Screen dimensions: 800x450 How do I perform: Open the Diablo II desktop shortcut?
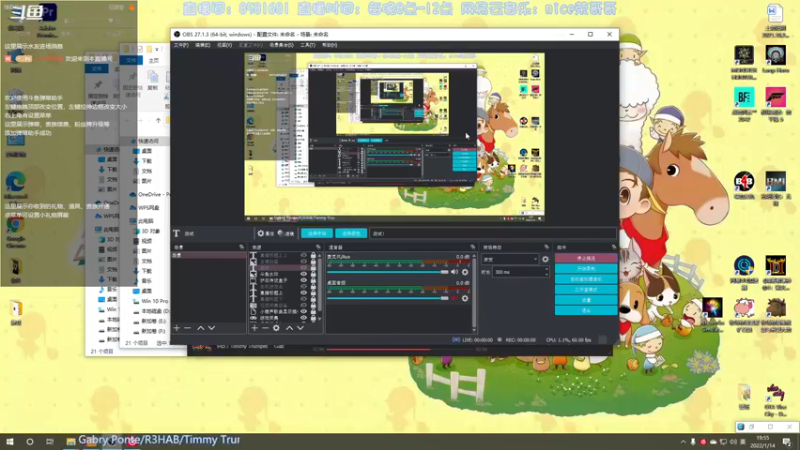[x=776, y=272]
